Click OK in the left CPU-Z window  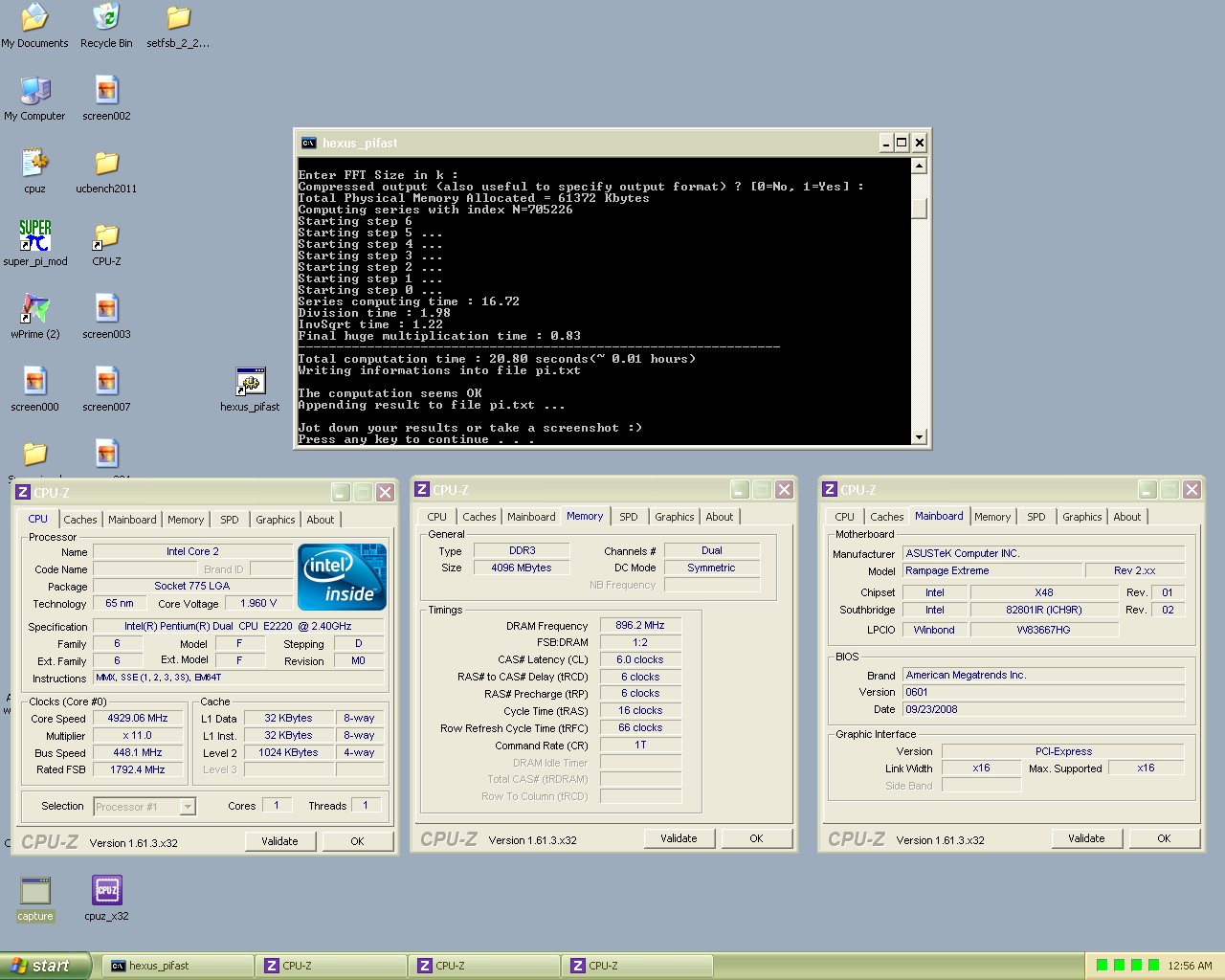click(x=357, y=841)
